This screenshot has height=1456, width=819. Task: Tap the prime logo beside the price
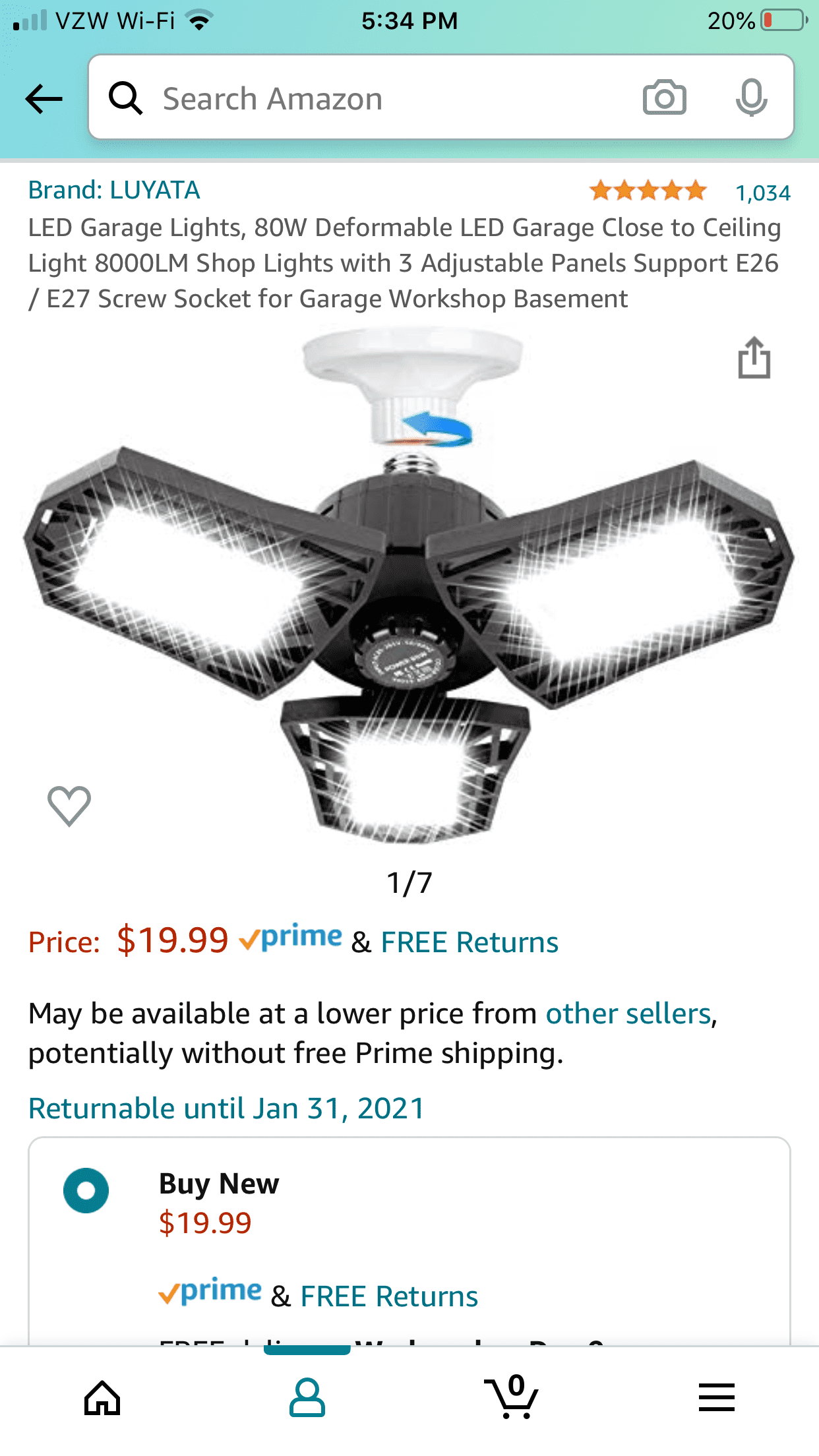(291, 938)
